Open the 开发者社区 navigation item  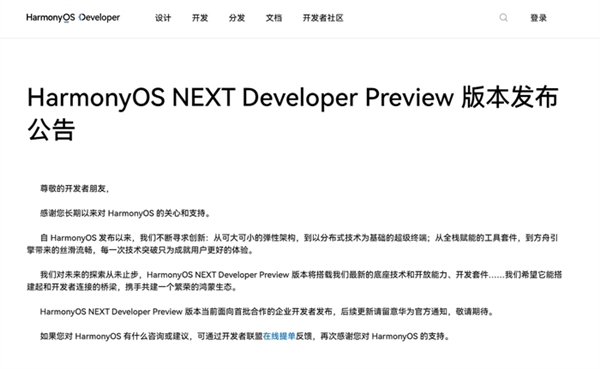coord(323,18)
